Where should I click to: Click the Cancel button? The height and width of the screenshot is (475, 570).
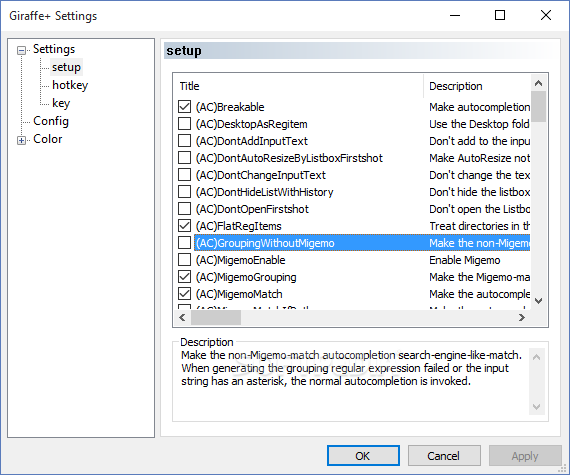click(x=444, y=456)
